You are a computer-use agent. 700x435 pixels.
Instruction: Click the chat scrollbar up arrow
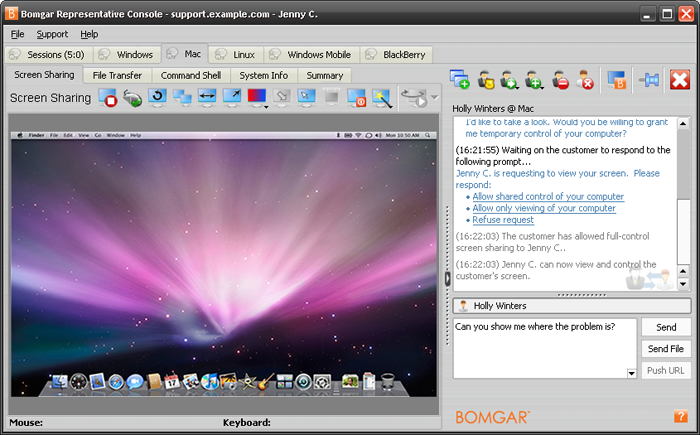(x=683, y=123)
